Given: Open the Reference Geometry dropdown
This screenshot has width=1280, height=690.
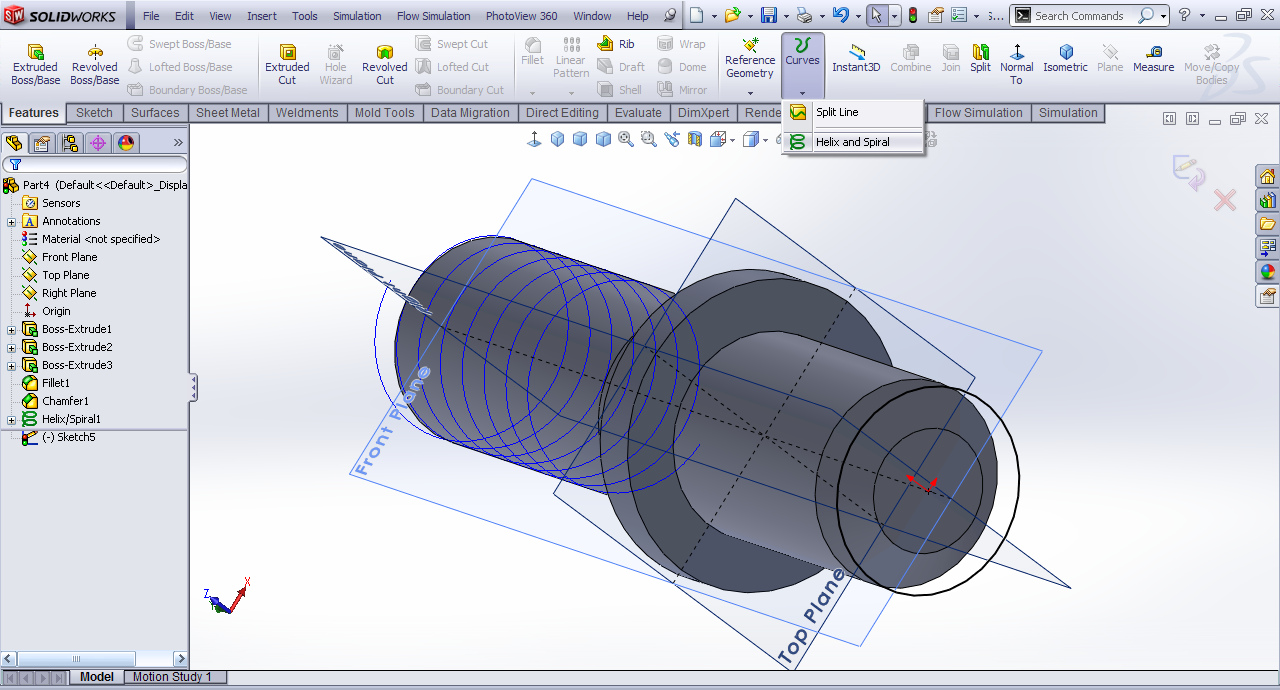Looking at the screenshot, I should 750,92.
